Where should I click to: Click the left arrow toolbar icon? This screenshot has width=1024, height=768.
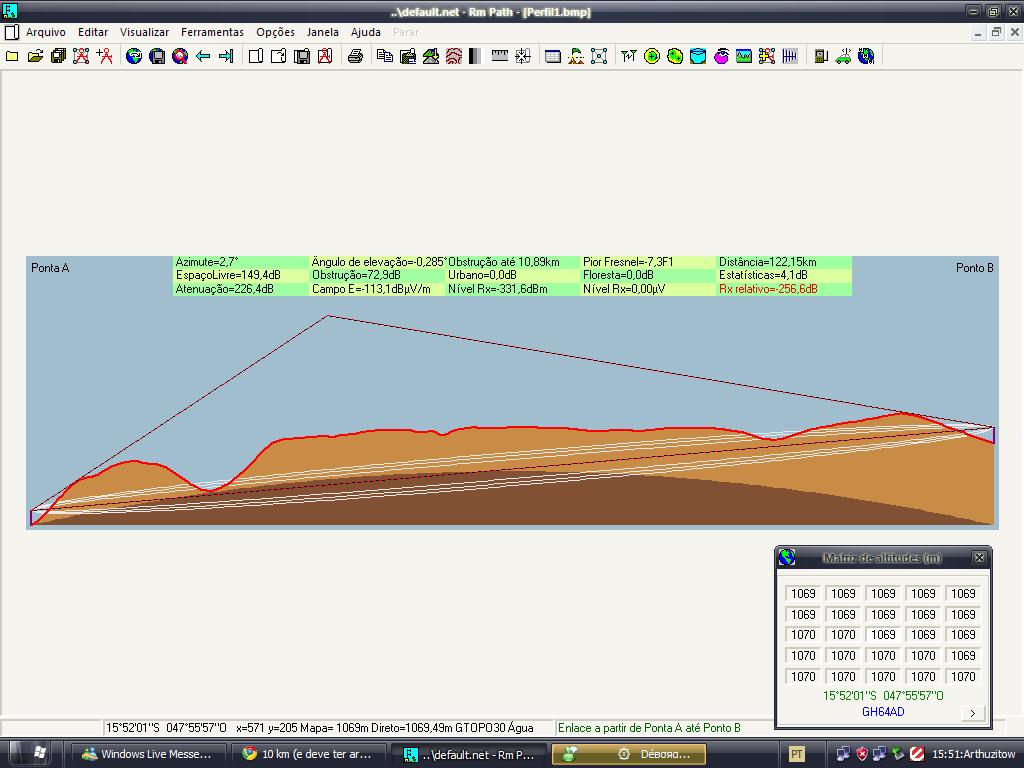203,56
